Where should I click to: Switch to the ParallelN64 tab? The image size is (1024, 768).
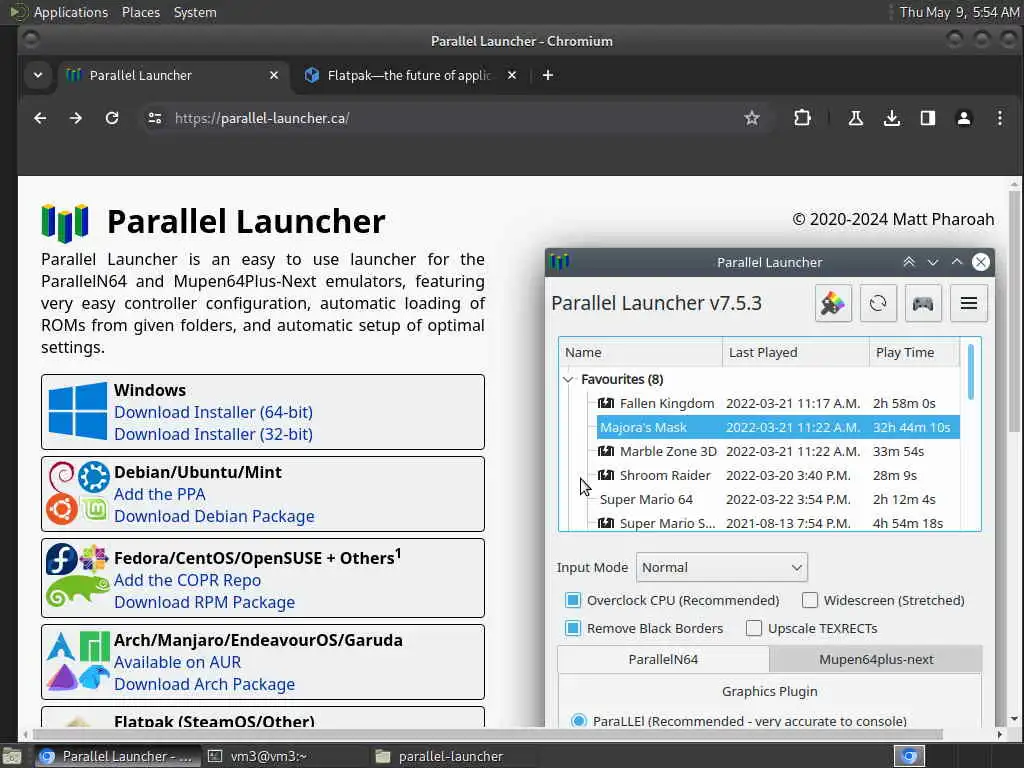tap(663, 660)
